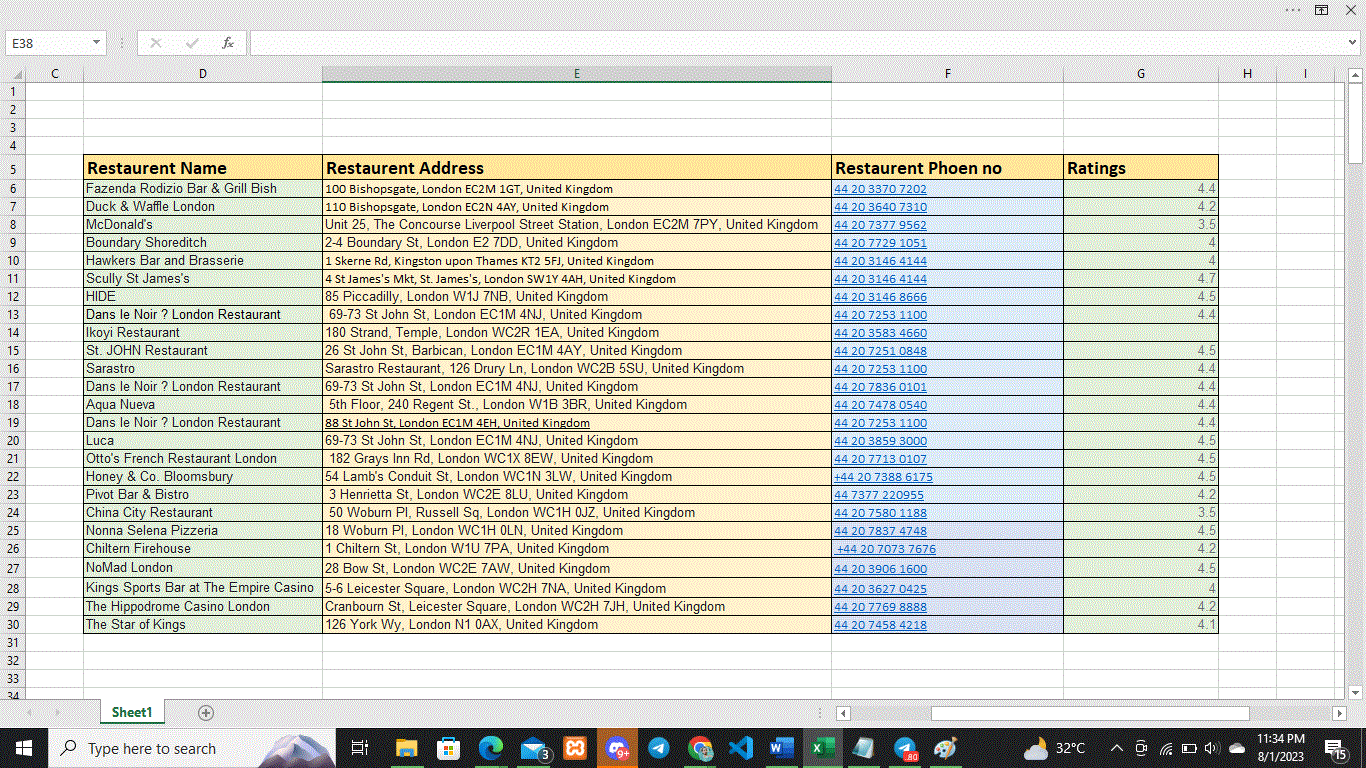Image resolution: width=1366 pixels, height=768 pixels.
Task: Click the horizontal scrollbar at the bottom
Action: 1090,713
